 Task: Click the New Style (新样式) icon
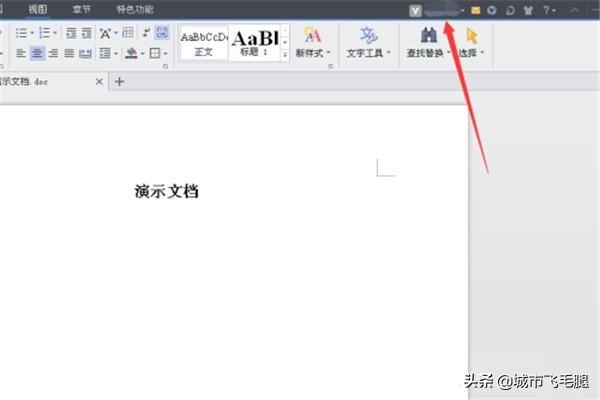pyautogui.click(x=312, y=36)
